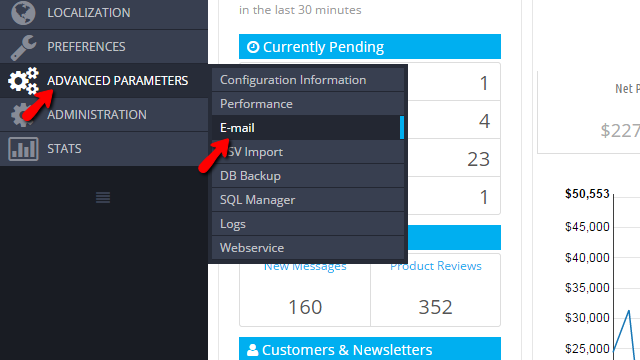
Task: Select Webservice submenu entry
Action: (308, 248)
